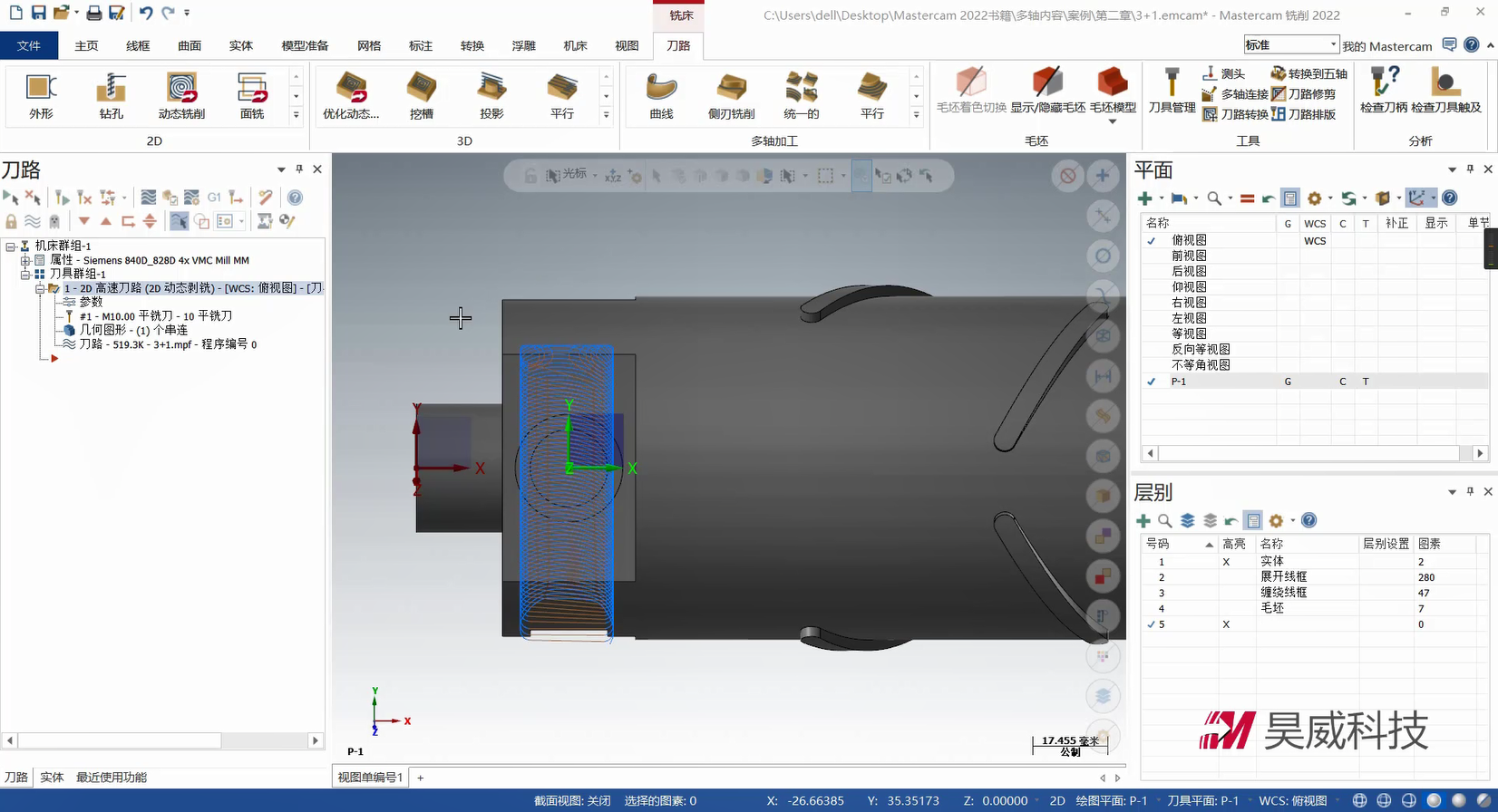Image resolution: width=1498 pixels, height=812 pixels.
Task: Switch to the 视图 ribbon tab
Action: [627, 45]
